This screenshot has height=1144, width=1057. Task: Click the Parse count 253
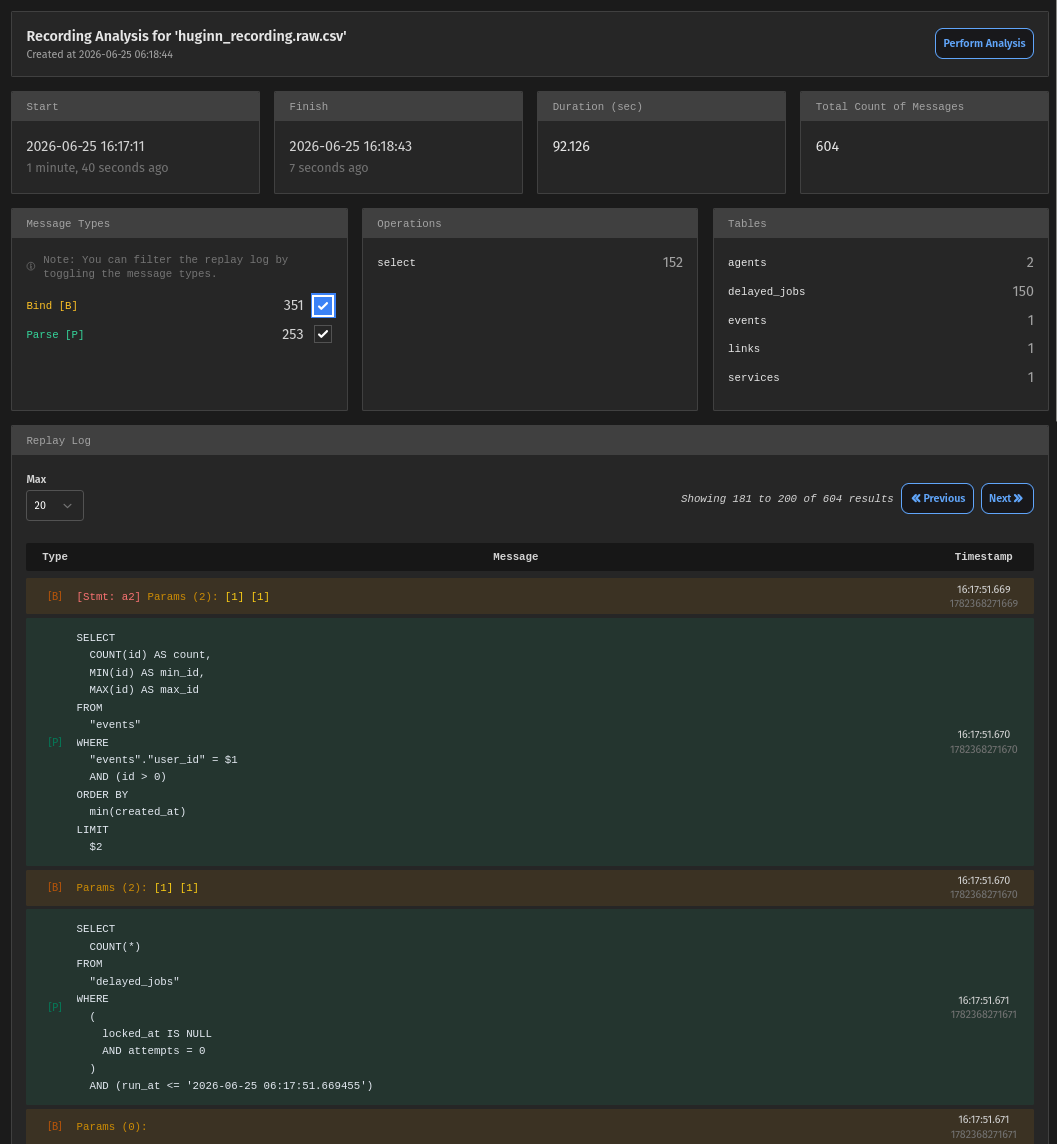(293, 334)
